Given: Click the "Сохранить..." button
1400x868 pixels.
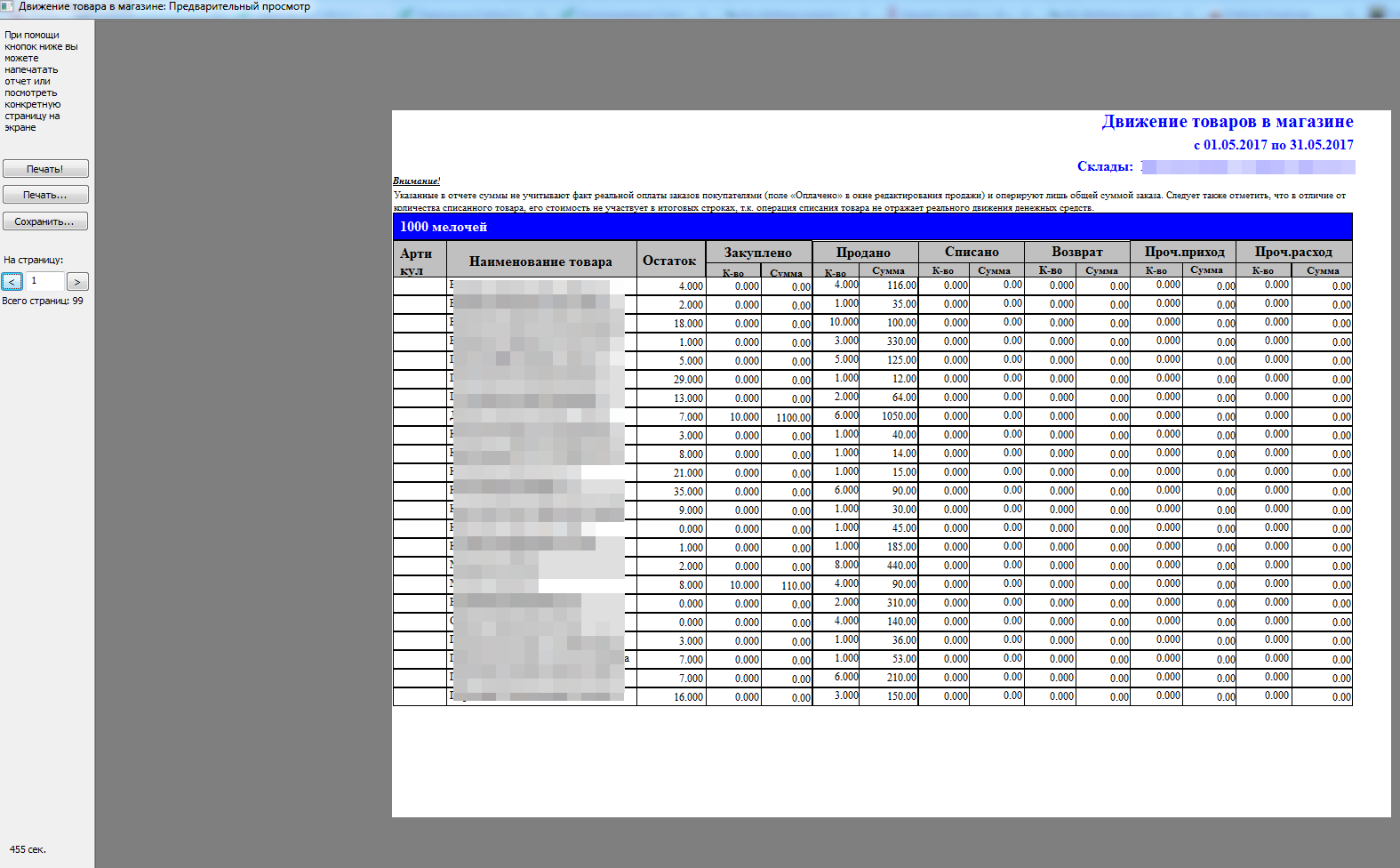Looking at the screenshot, I should pos(45,221).
